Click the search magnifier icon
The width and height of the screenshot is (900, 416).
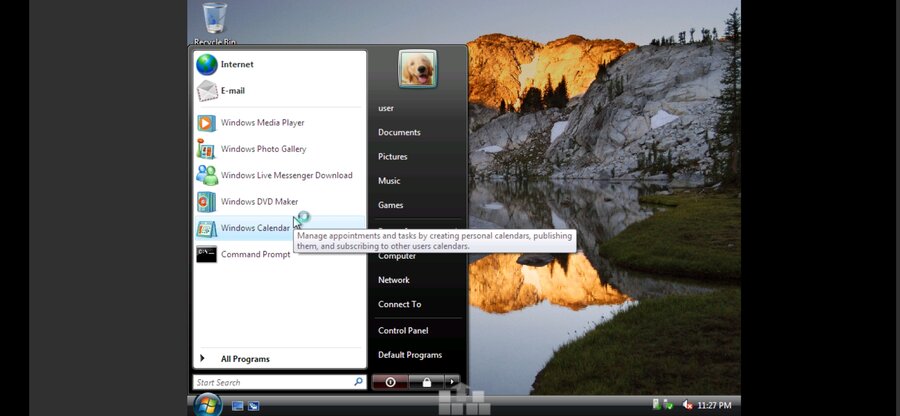click(x=358, y=382)
